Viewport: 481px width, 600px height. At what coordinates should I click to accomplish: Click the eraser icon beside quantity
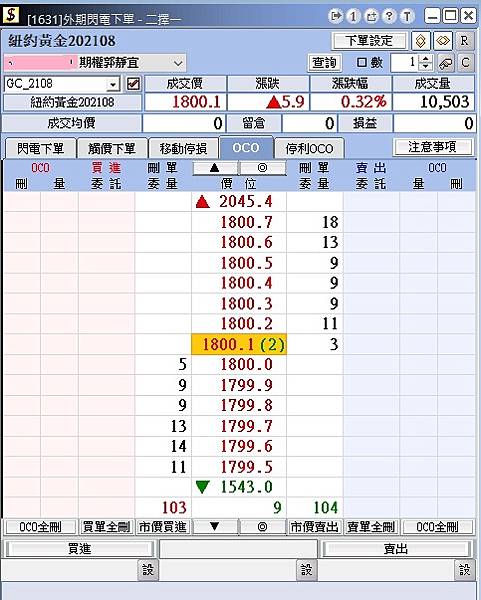(446, 63)
